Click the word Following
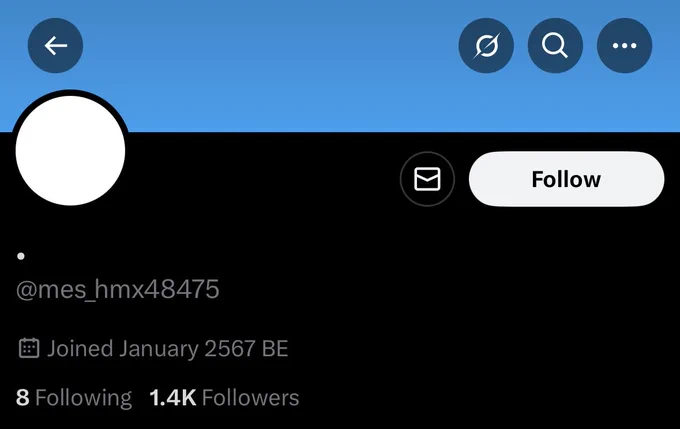 84,398
